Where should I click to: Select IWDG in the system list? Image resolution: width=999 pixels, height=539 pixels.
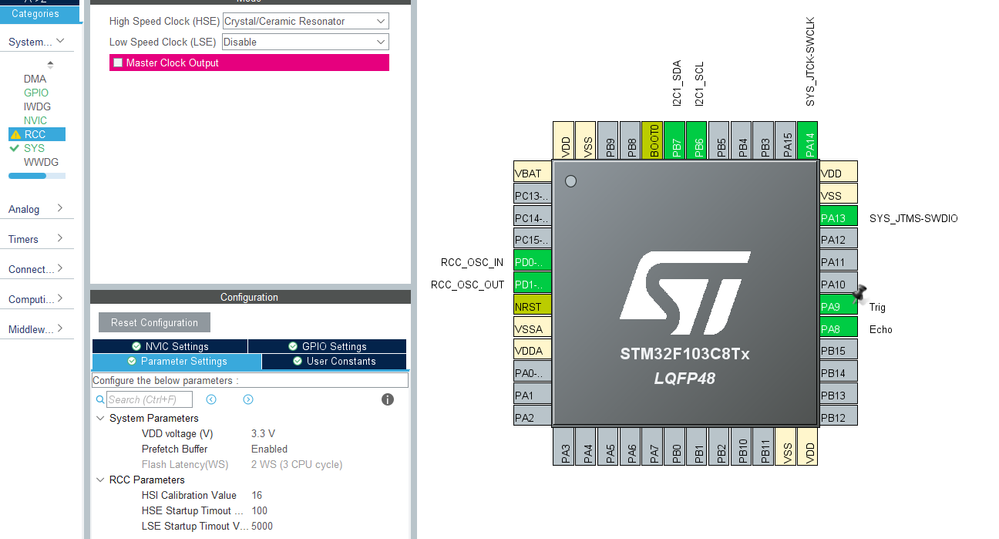tap(37, 106)
